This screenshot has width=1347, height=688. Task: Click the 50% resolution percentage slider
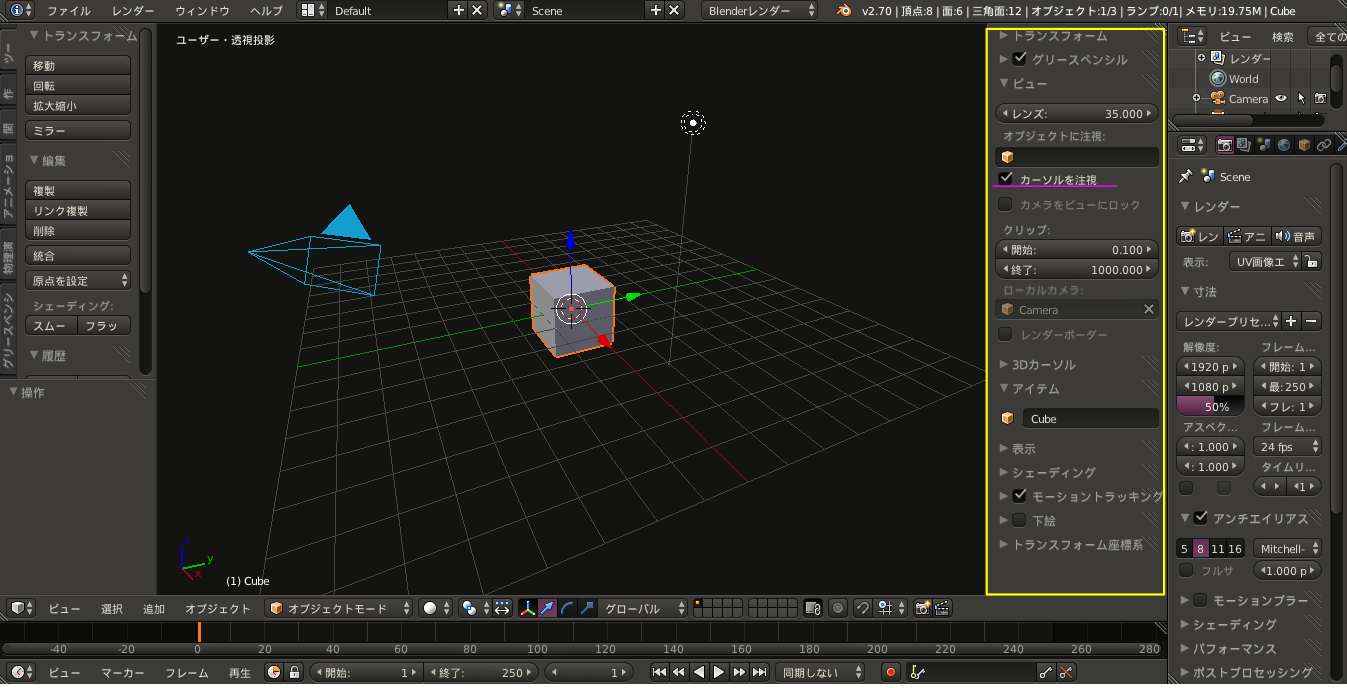click(x=1211, y=407)
